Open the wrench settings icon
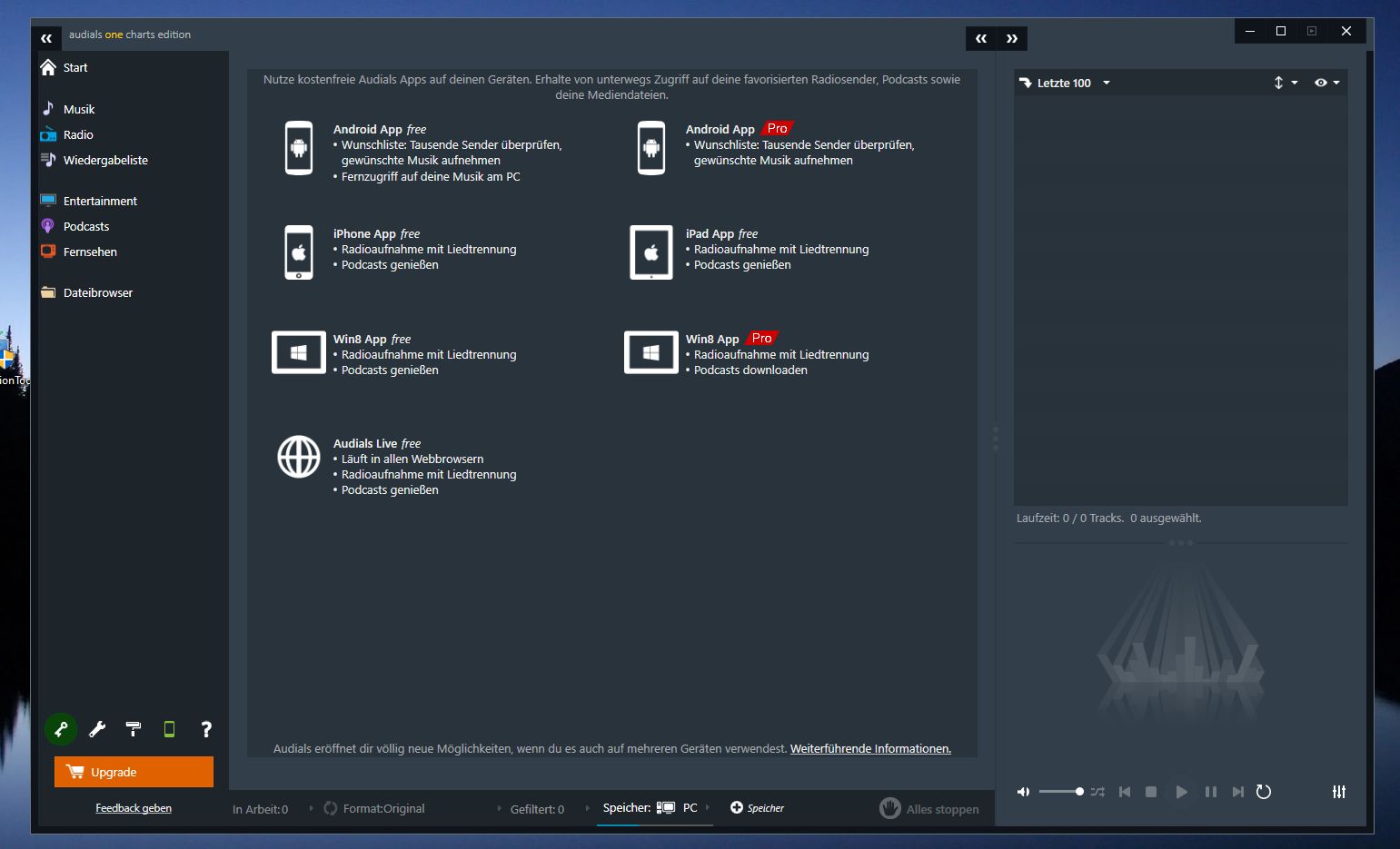Viewport: 1400px width, 849px height. click(97, 729)
